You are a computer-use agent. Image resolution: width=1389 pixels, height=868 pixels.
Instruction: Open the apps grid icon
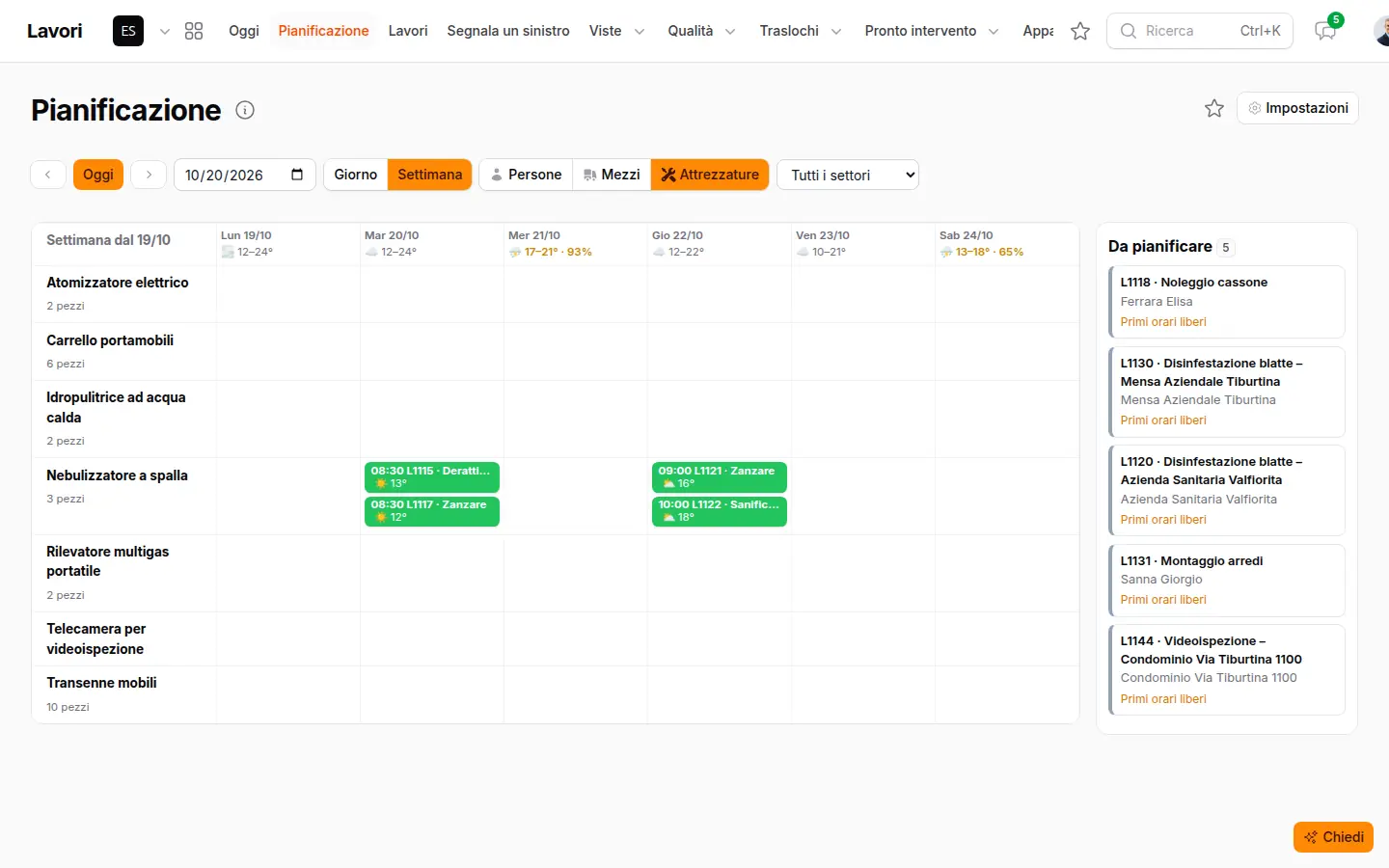(194, 31)
